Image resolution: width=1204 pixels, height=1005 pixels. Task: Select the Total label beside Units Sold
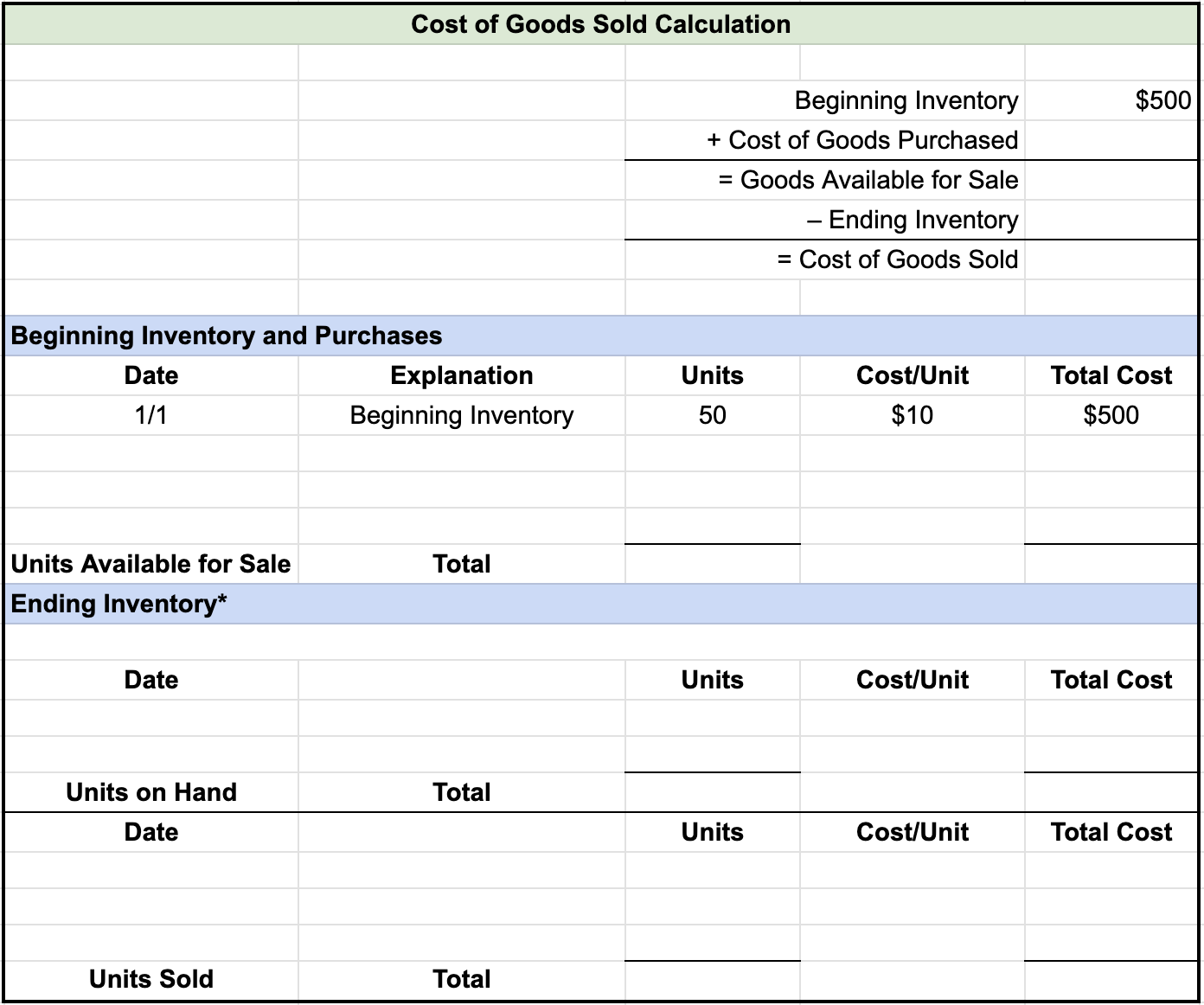click(x=462, y=979)
